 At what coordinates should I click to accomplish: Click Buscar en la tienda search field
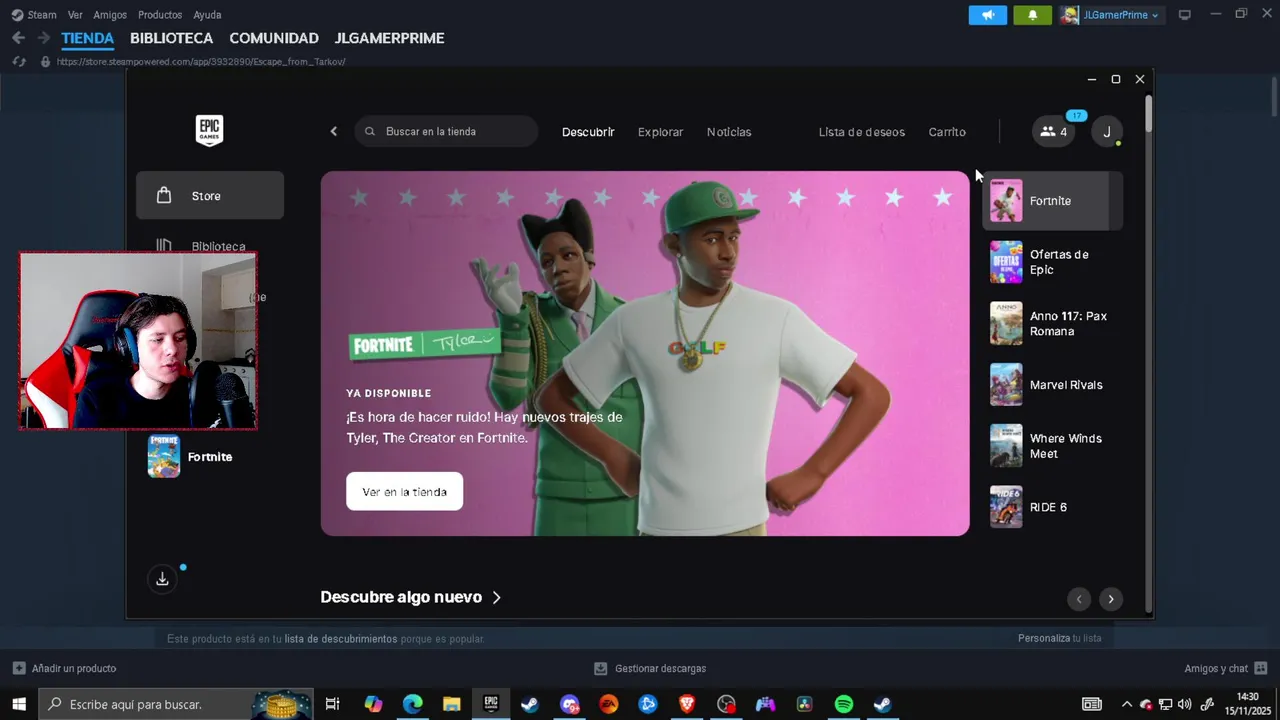point(446,131)
